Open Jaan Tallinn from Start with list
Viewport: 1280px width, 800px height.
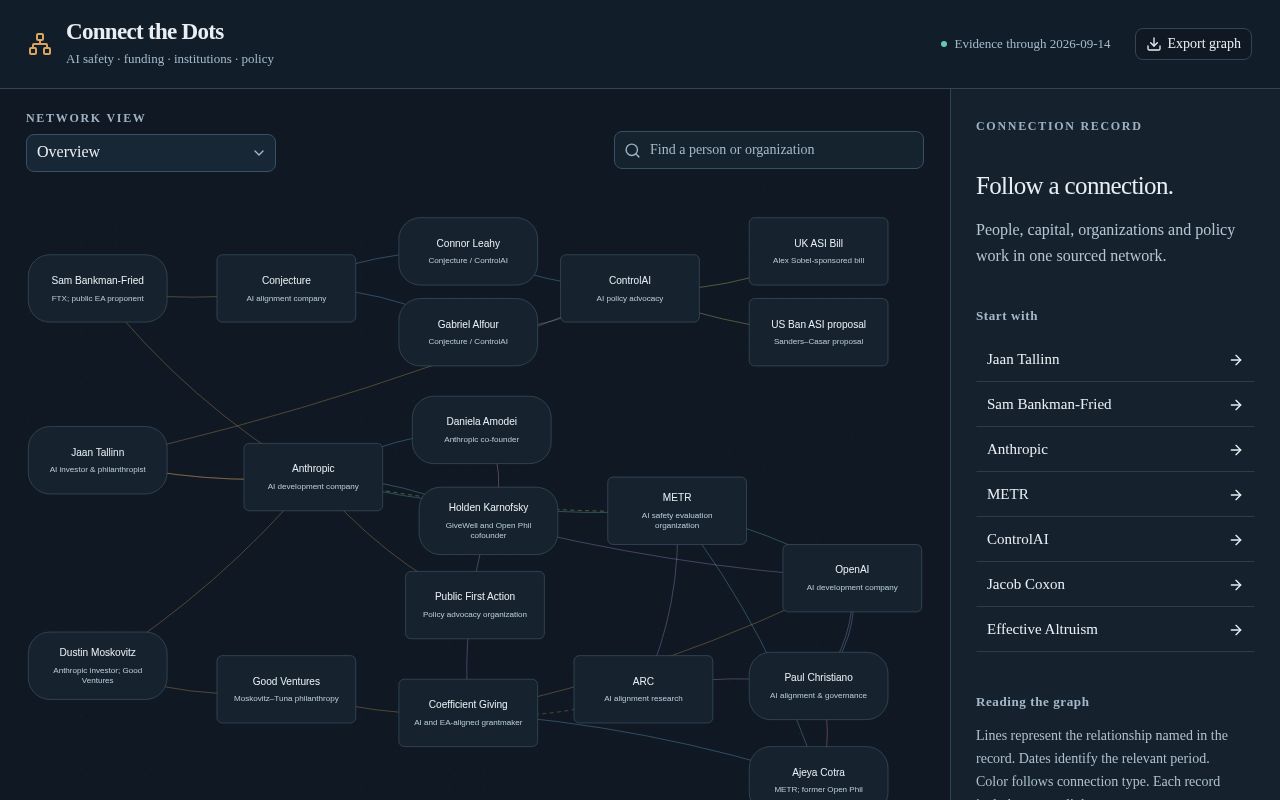(x=1115, y=359)
